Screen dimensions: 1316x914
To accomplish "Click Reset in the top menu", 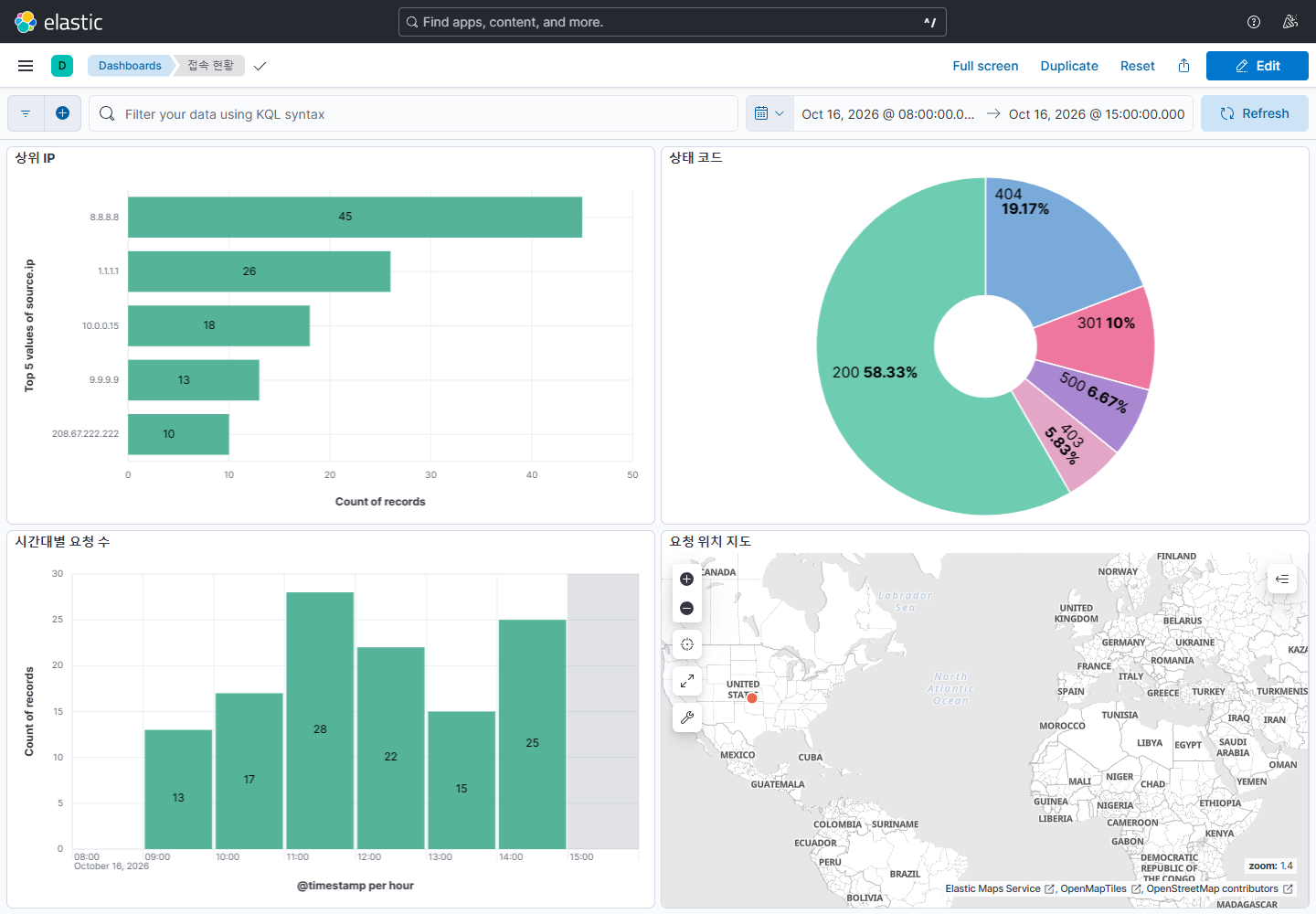I will pos(1138,66).
